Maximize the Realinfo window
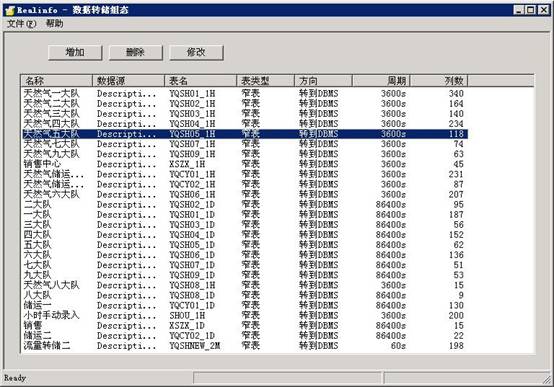 tap(531, 10)
